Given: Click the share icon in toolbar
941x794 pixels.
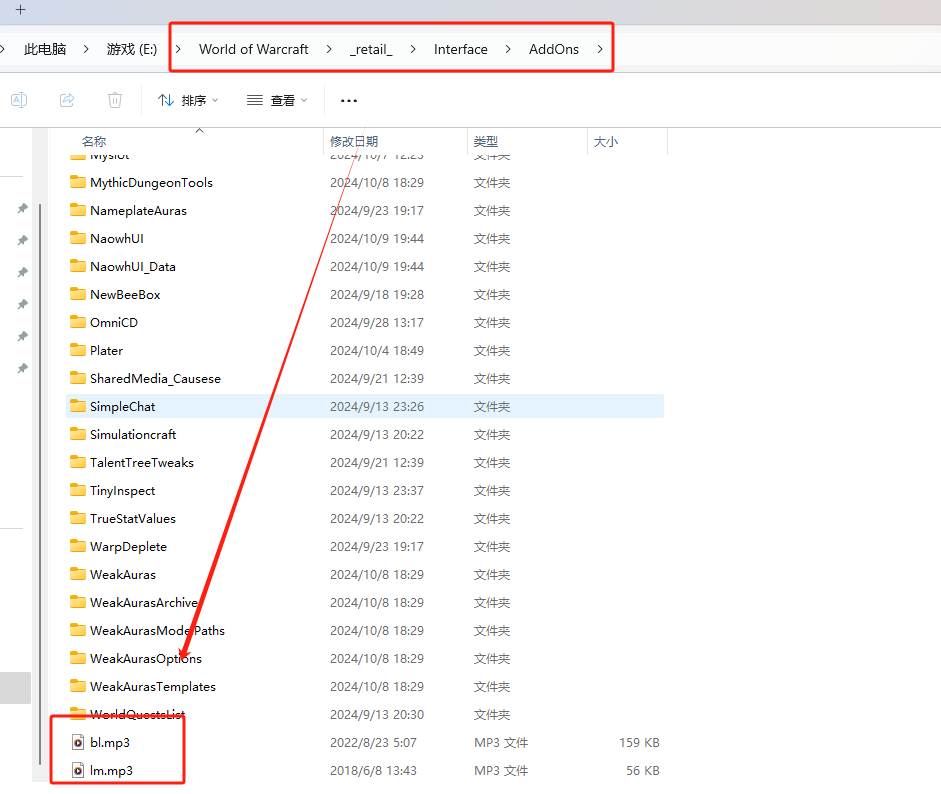Looking at the screenshot, I should (67, 100).
